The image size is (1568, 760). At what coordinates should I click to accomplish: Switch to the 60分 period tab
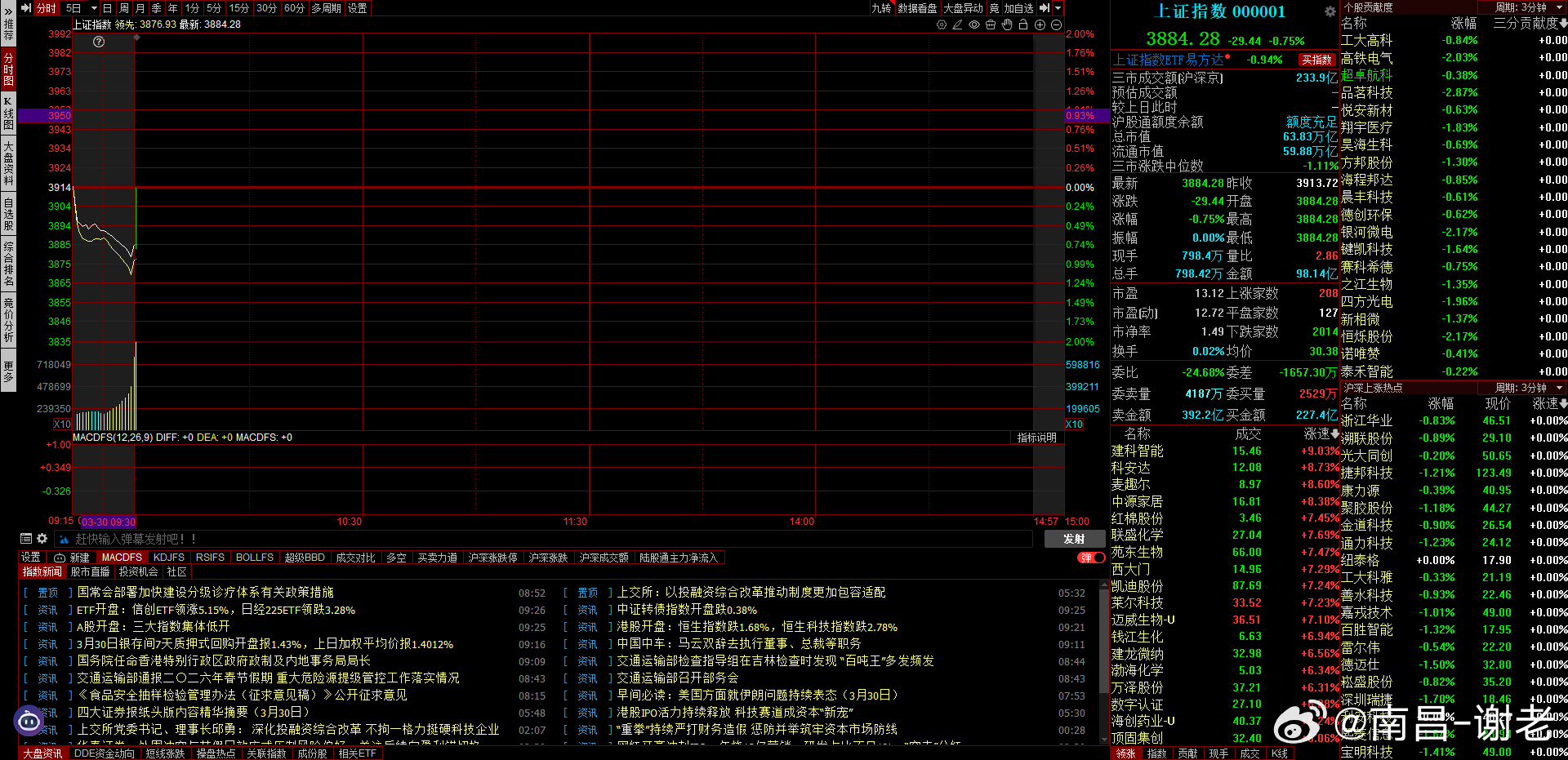[x=295, y=8]
